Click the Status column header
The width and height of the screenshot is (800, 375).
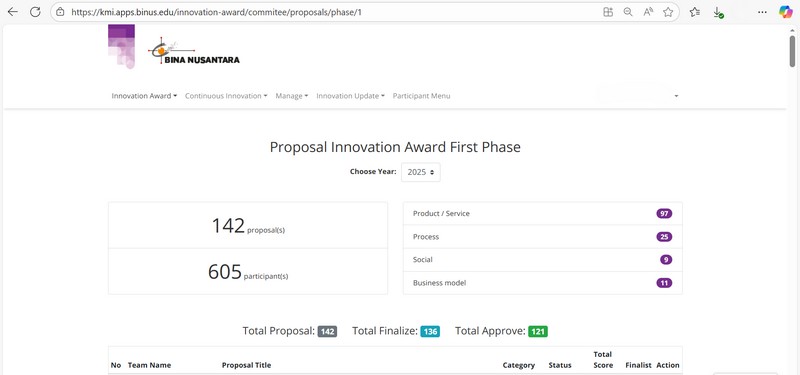560,365
